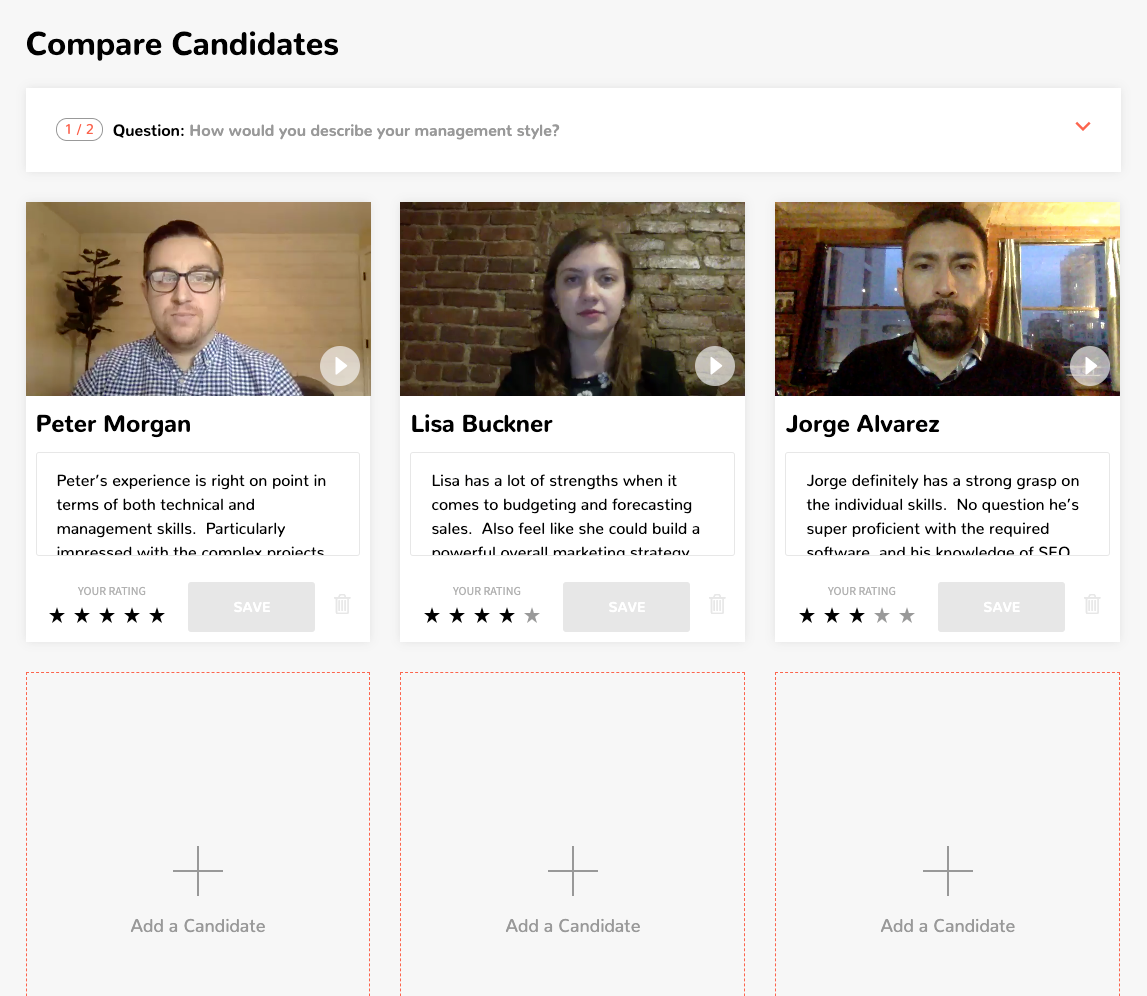The height and width of the screenshot is (996, 1147).
Task: Remove Jorge Alvarez using the trash icon
Action: [1092, 604]
